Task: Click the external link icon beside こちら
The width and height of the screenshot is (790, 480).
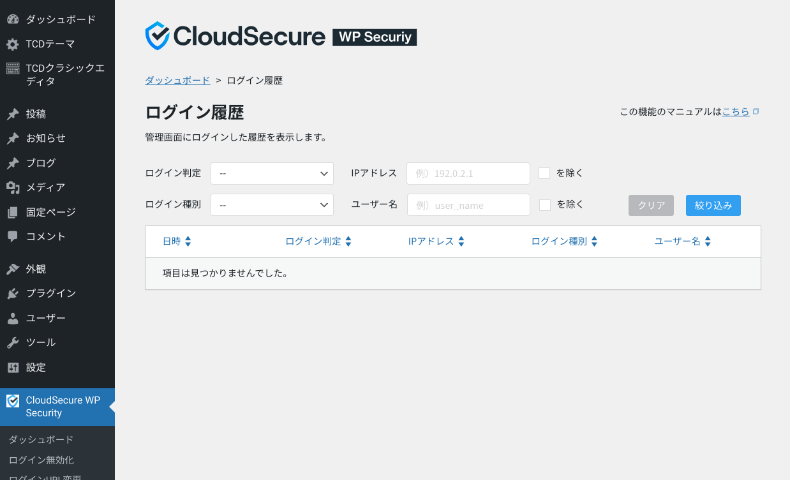Action: tap(756, 111)
